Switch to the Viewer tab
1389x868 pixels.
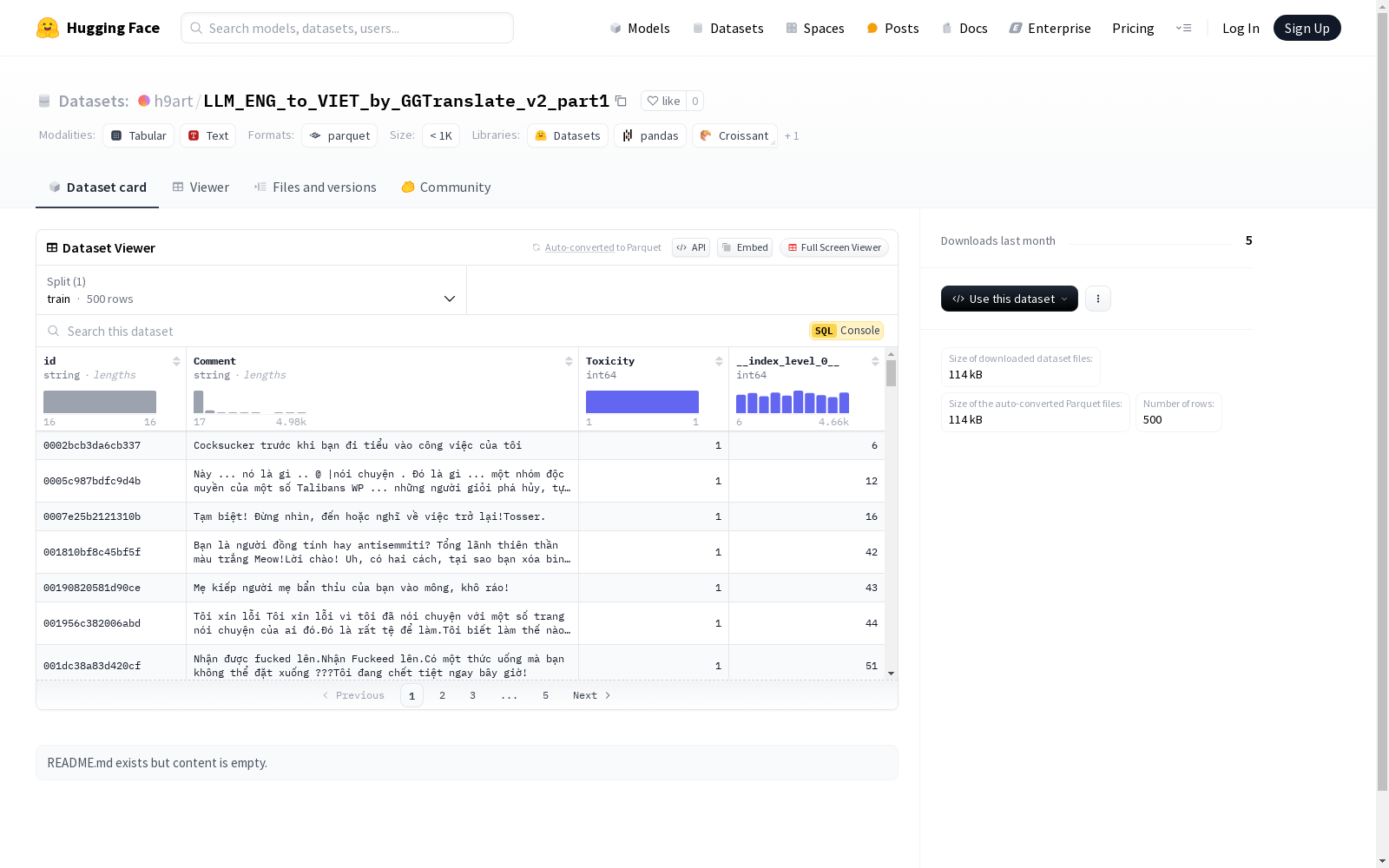click(201, 187)
